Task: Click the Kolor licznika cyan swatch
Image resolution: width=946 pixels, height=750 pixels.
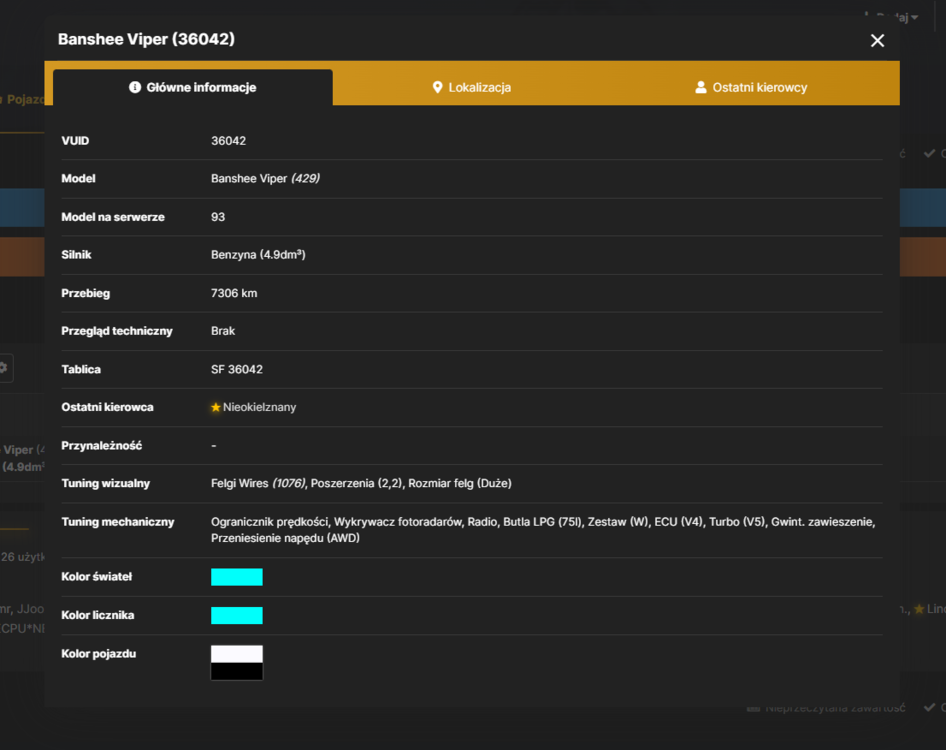Action: (x=236, y=615)
